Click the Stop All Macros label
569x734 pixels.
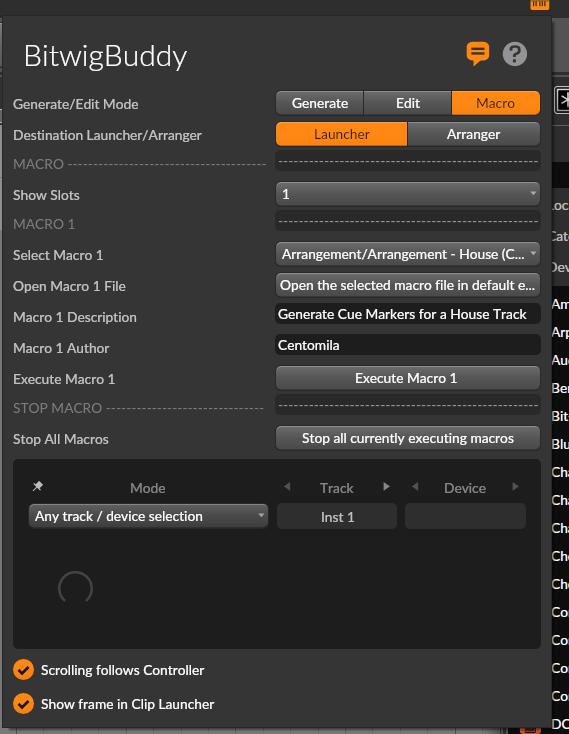coord(61,439)
